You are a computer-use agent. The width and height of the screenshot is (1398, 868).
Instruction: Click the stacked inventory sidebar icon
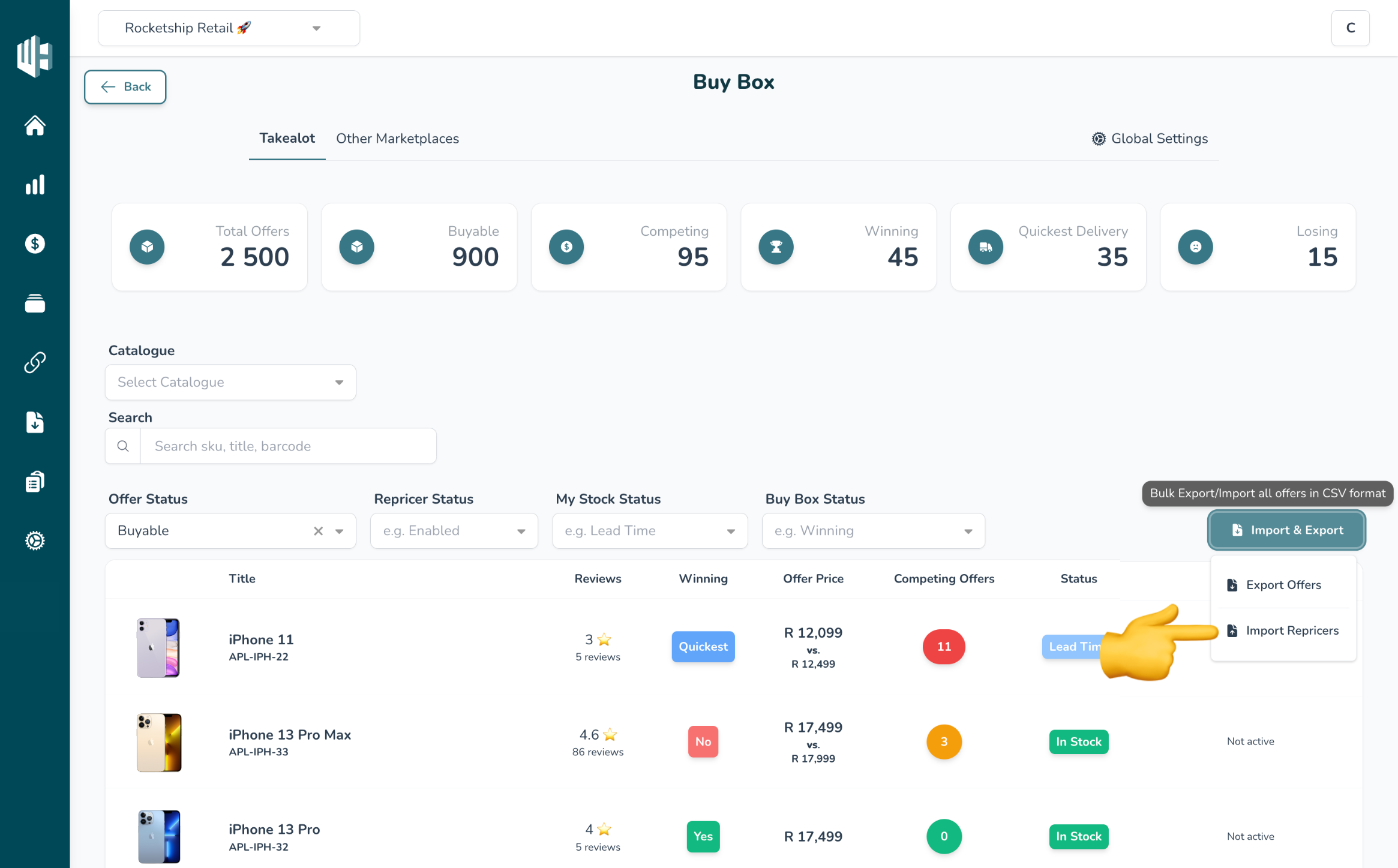[35, 304]
